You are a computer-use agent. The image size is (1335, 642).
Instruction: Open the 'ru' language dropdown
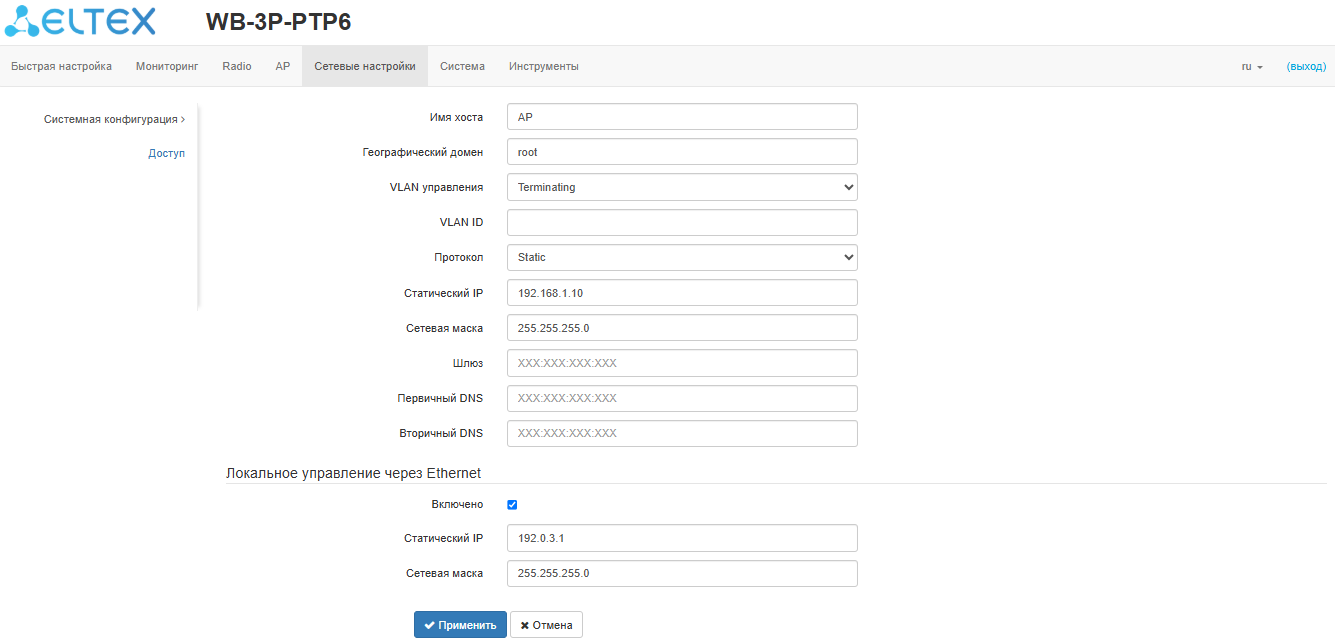pyautogui.click(x=1252, y=66)
